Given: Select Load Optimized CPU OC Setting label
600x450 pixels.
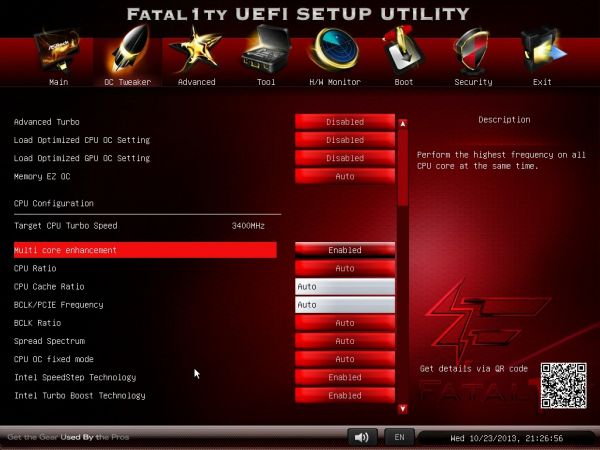Looking at the screenshot, I should pos(82,140).
